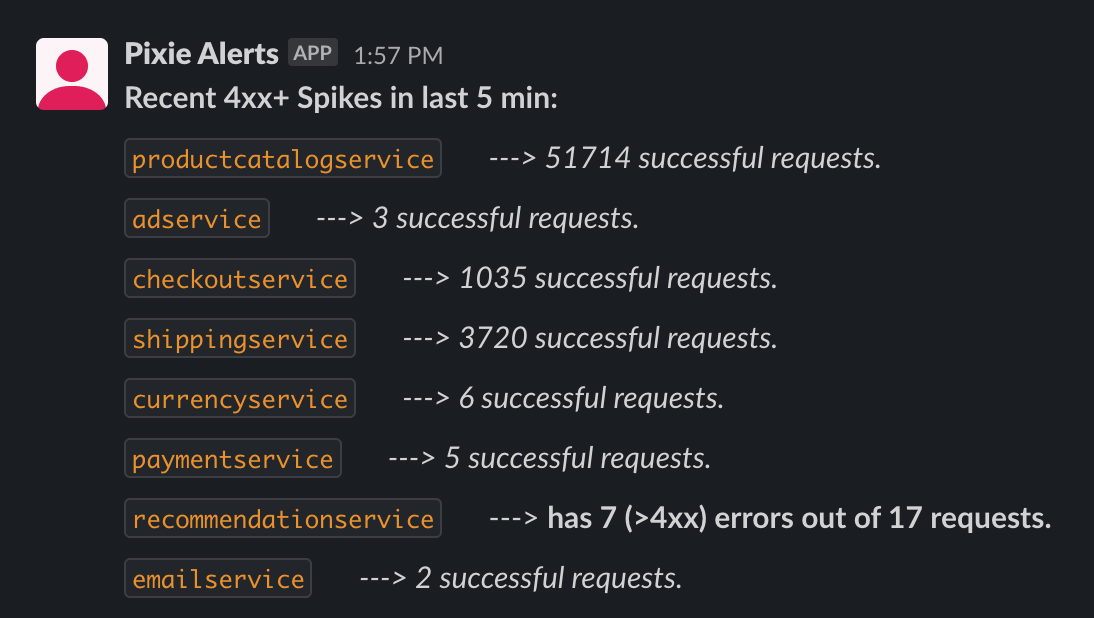Click the '6 successful requests' text

tap(591, 399)
